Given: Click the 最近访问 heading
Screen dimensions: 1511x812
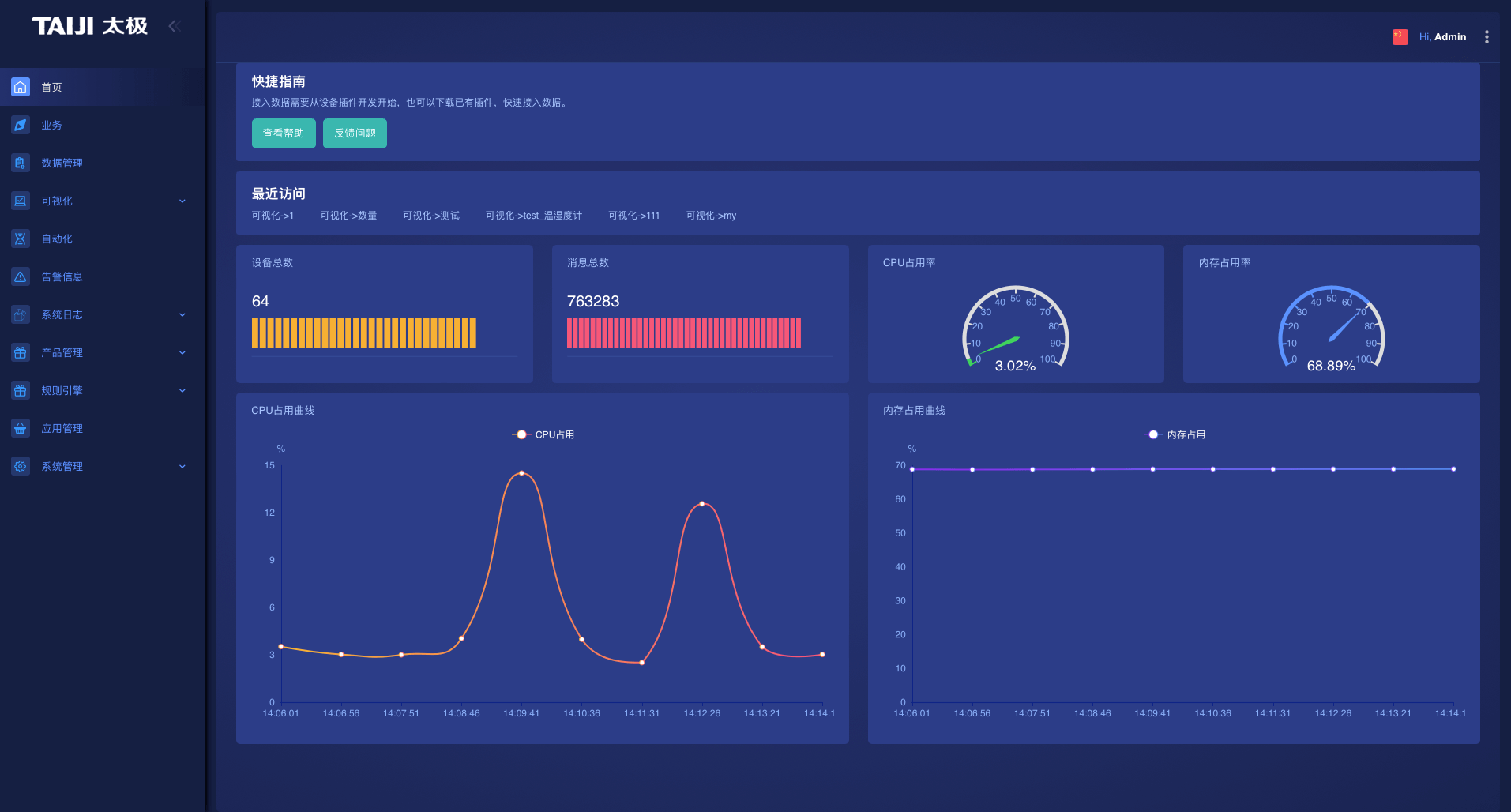Looking at the screenshot, I should point(279,194).
